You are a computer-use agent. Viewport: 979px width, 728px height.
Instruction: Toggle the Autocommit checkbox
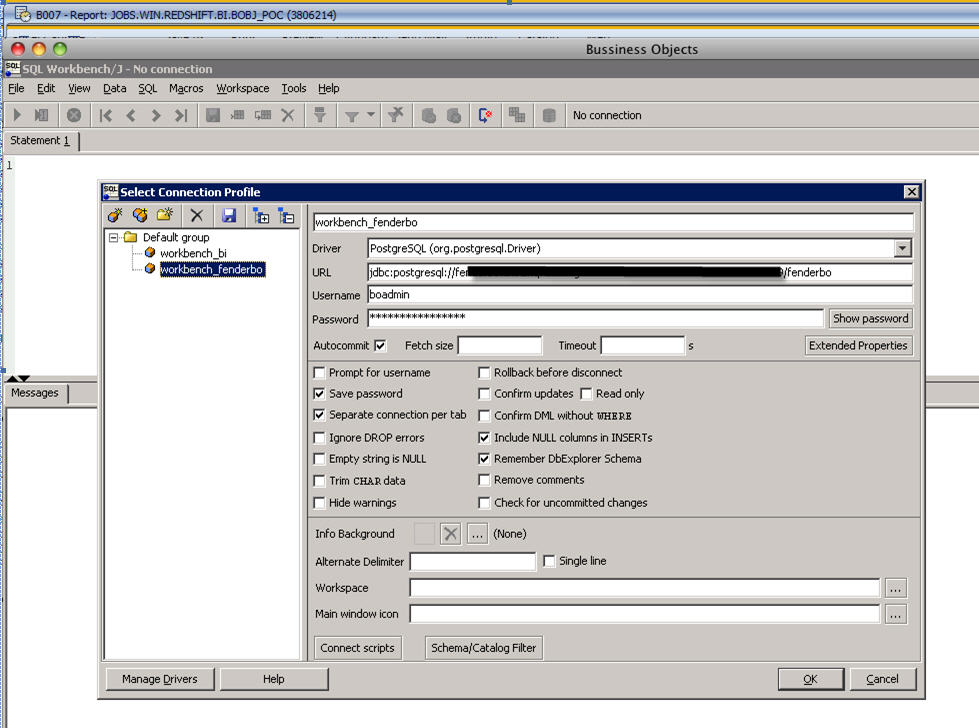click(x=380, y=345)
